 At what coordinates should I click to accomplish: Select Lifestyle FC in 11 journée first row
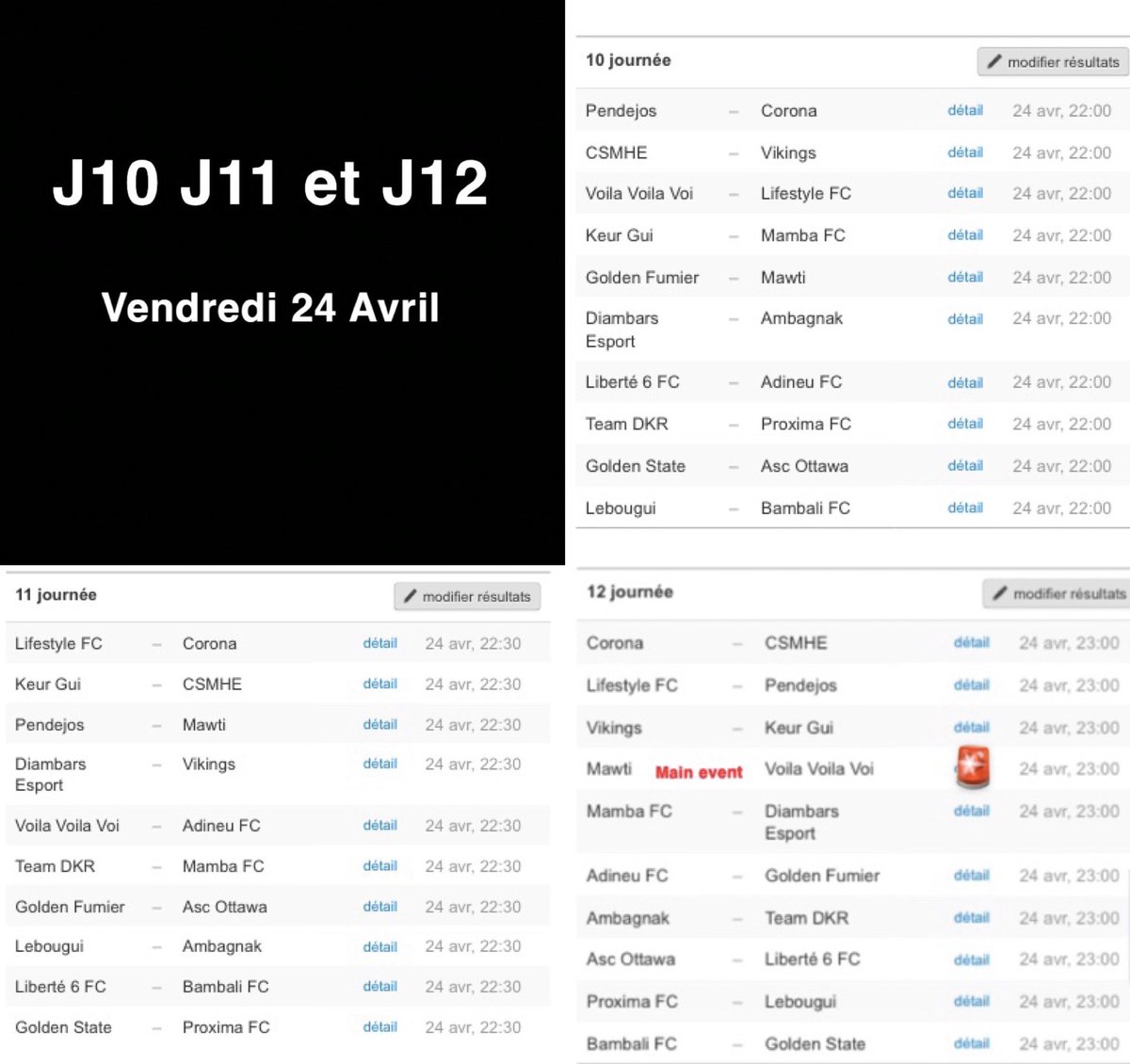point(58,644)
